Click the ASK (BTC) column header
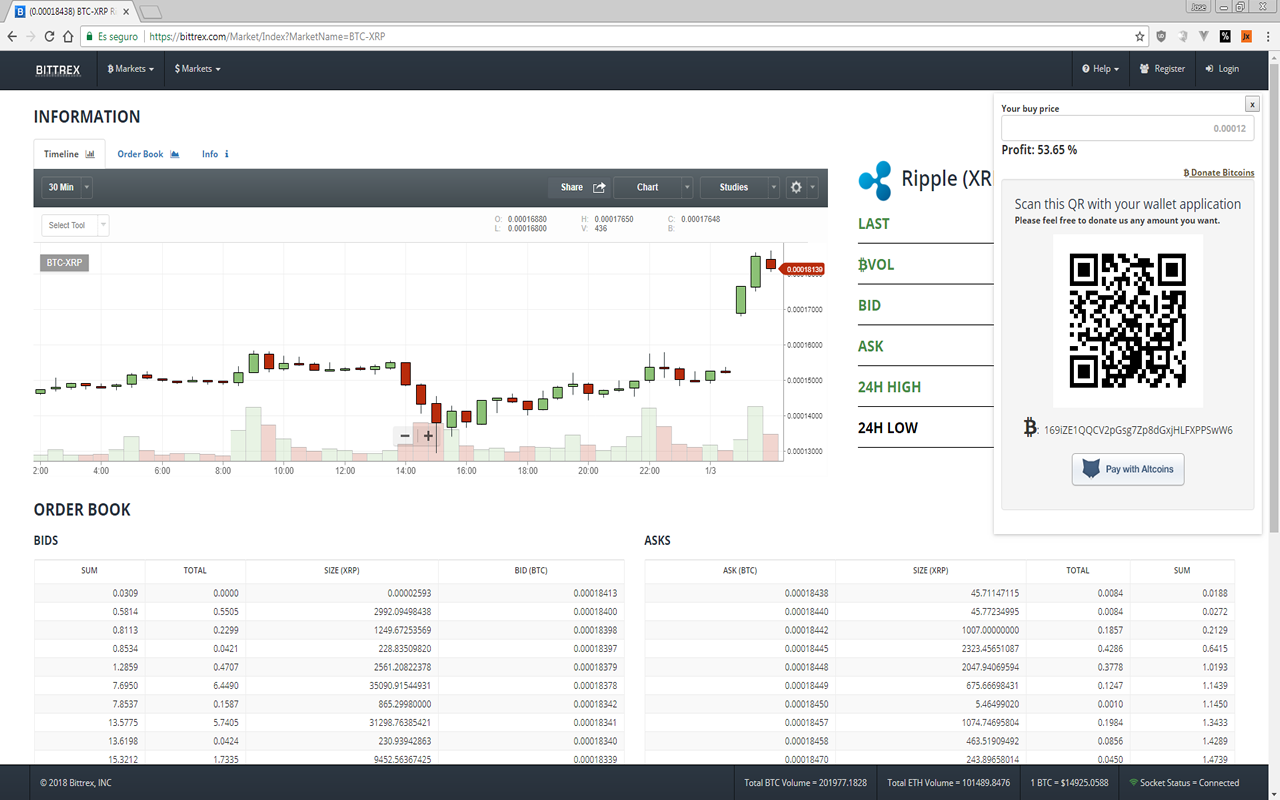Image resolution: width=1280 pixels, height=800 pixels. 740,571
